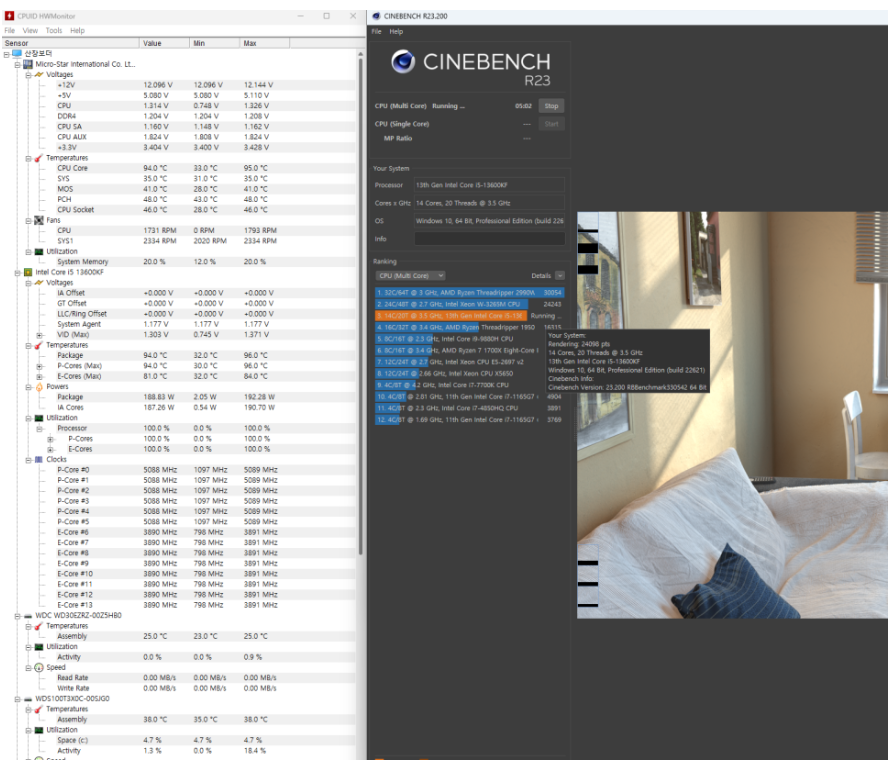890x767 pixels.
Task: Click the Speed gauge icon under WDC drive
Action: coord(39,668)
